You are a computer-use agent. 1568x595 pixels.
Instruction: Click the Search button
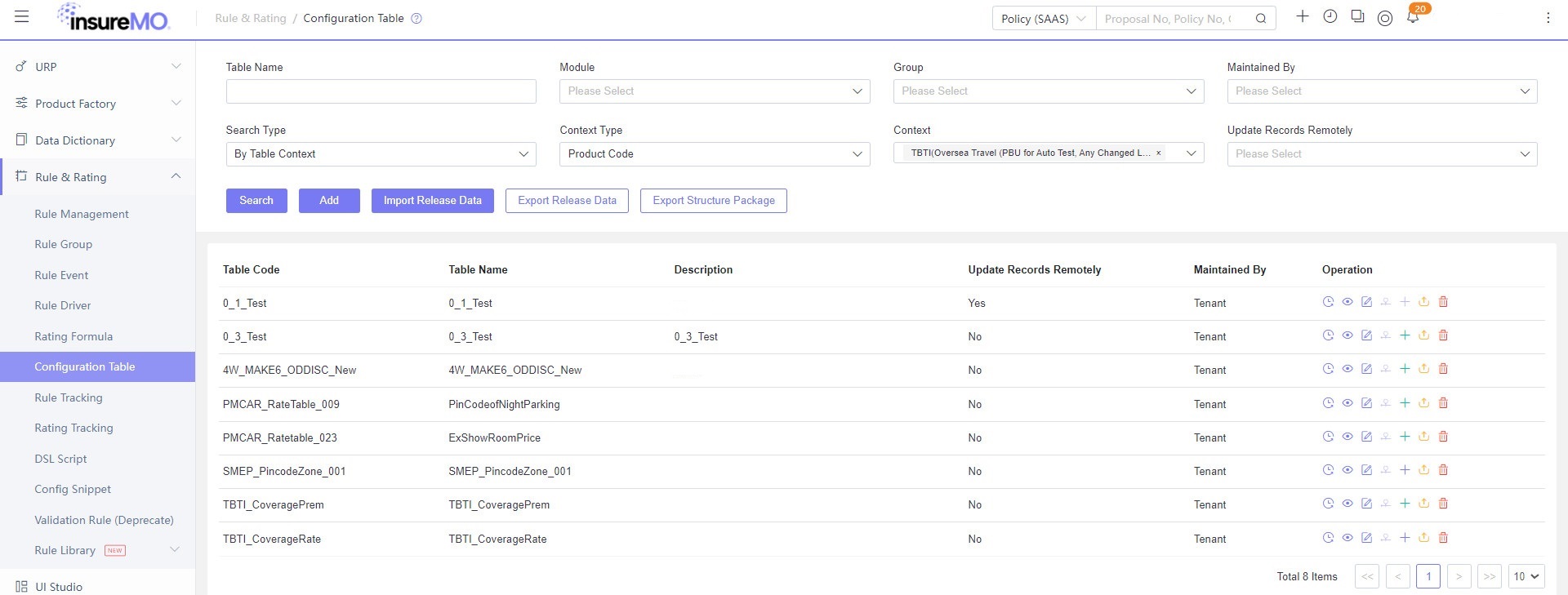click(256, 201)
